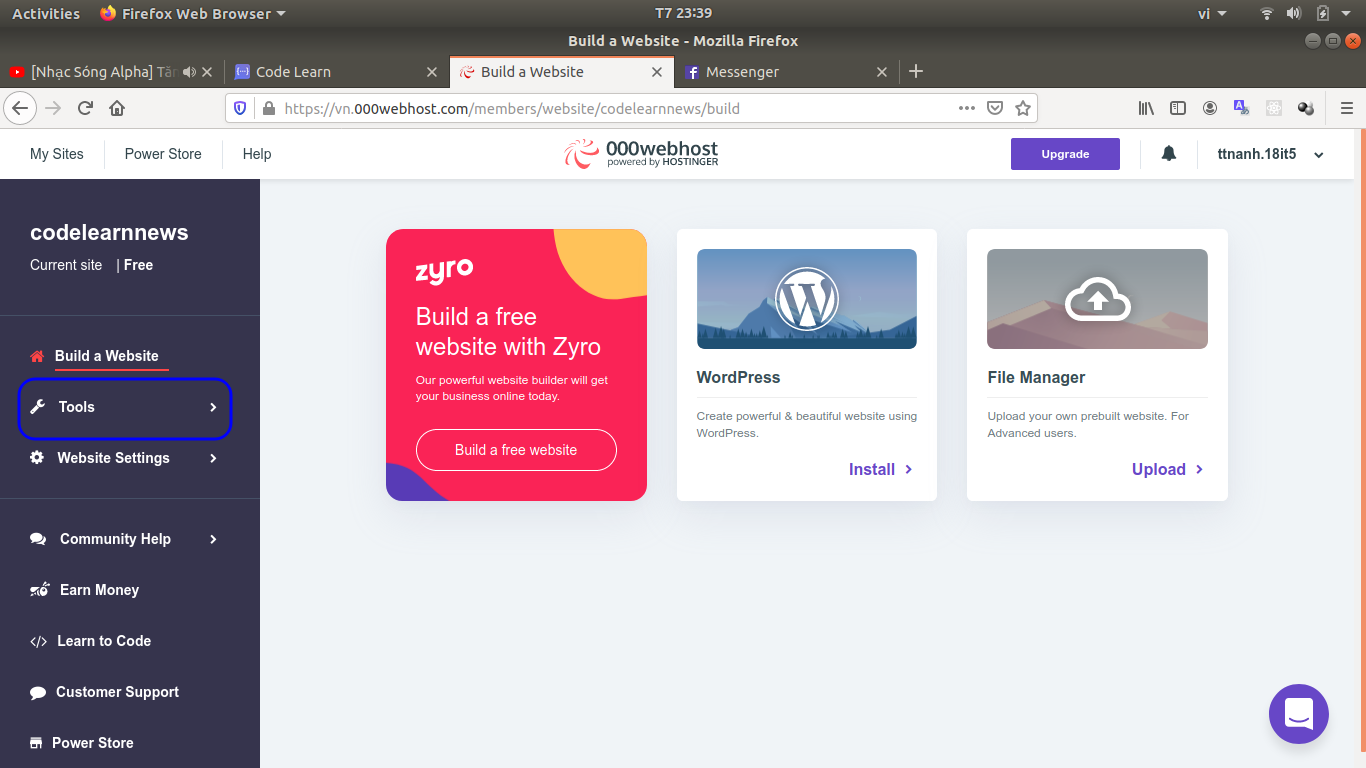The height and width of the screenshot is (768, 1366).
Task: View site security lock information
Action: coord(268,108)
